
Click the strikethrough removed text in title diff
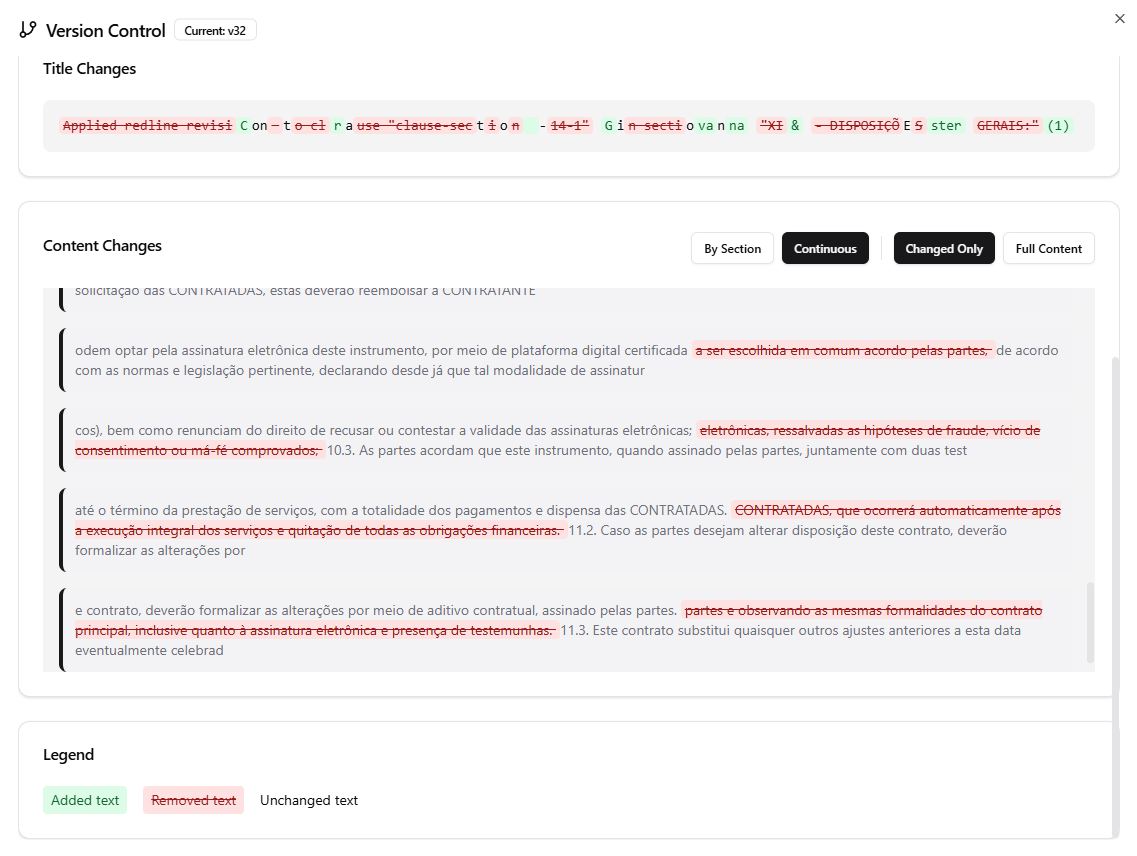coord(147,125)
